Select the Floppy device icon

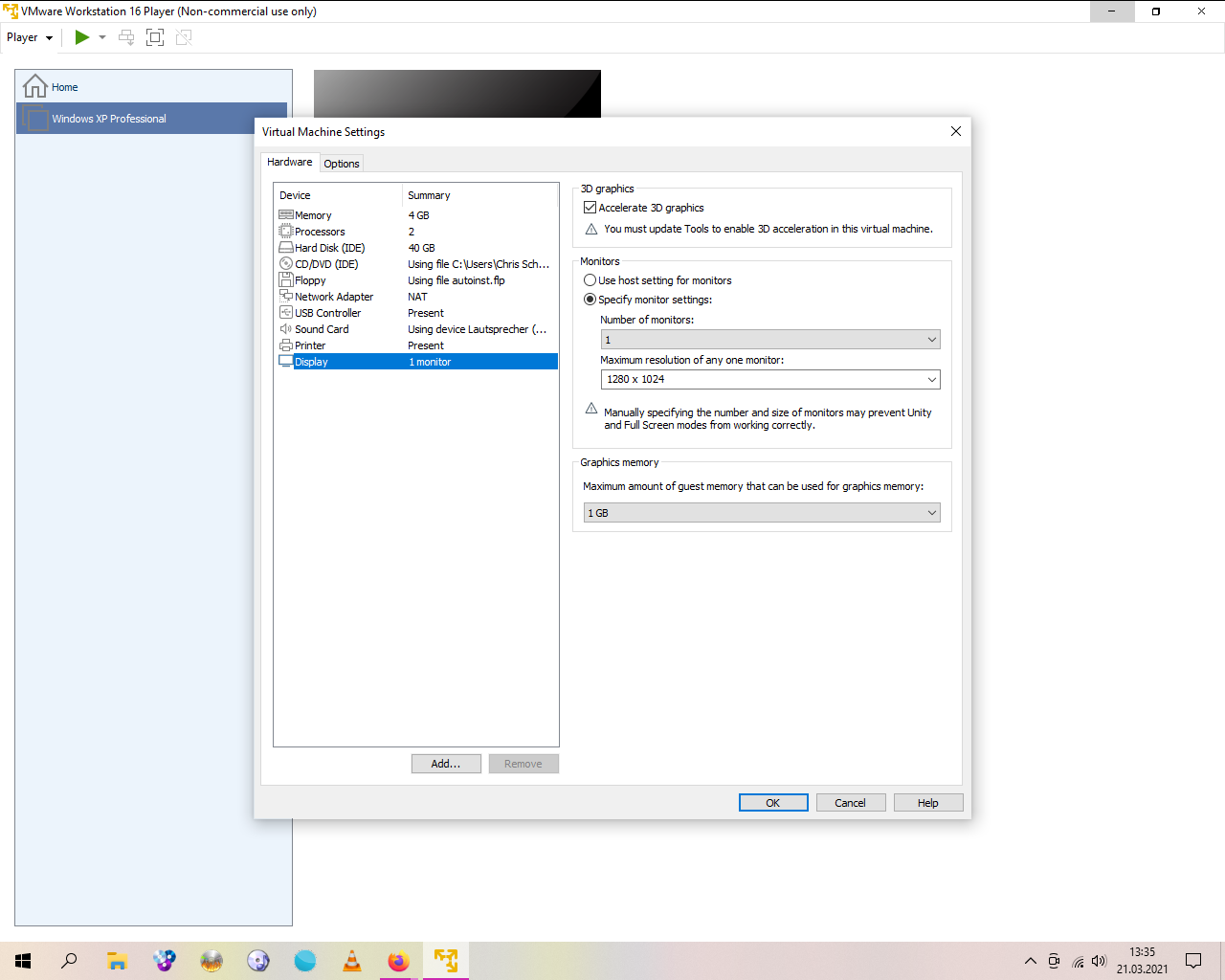(285, 280)
